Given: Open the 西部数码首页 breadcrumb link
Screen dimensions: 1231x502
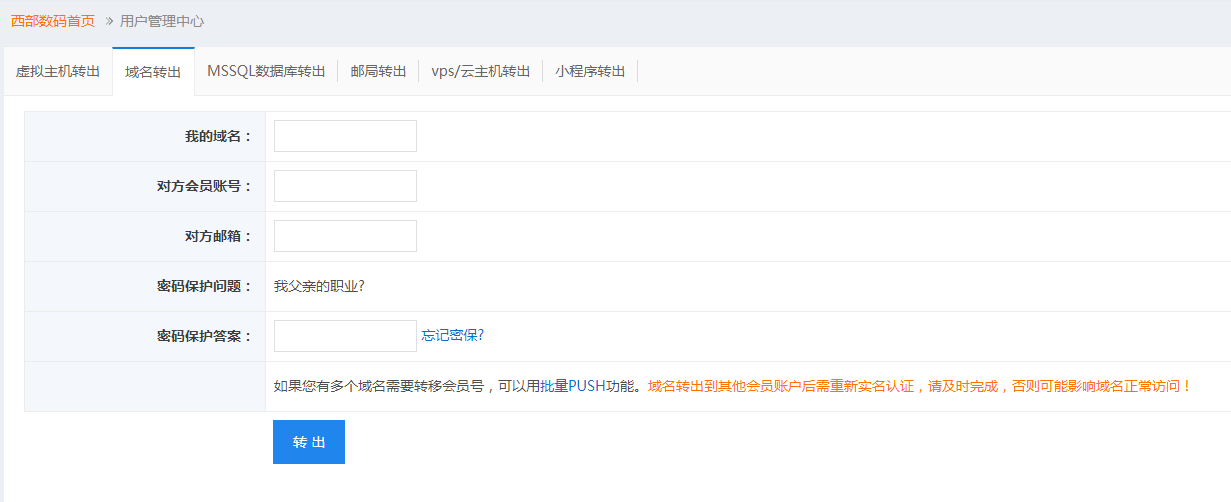Looking at the screenshot, I should pos(53,21).
